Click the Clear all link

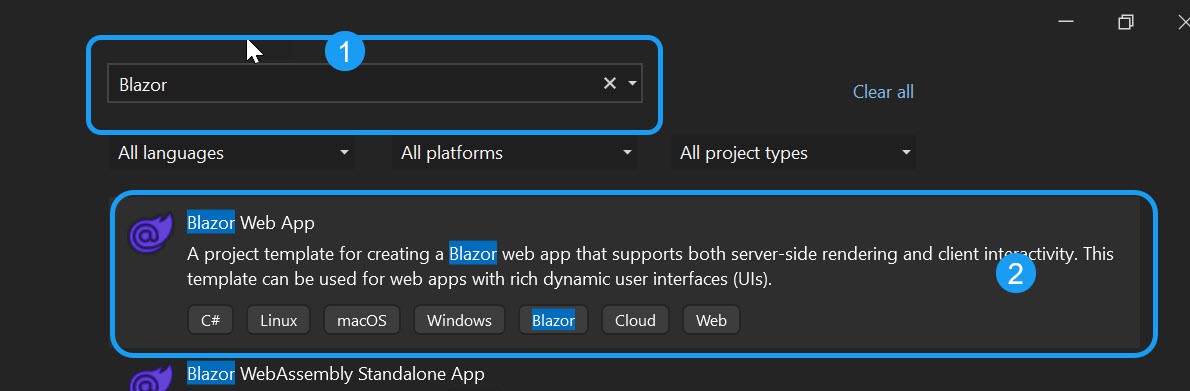883,92
